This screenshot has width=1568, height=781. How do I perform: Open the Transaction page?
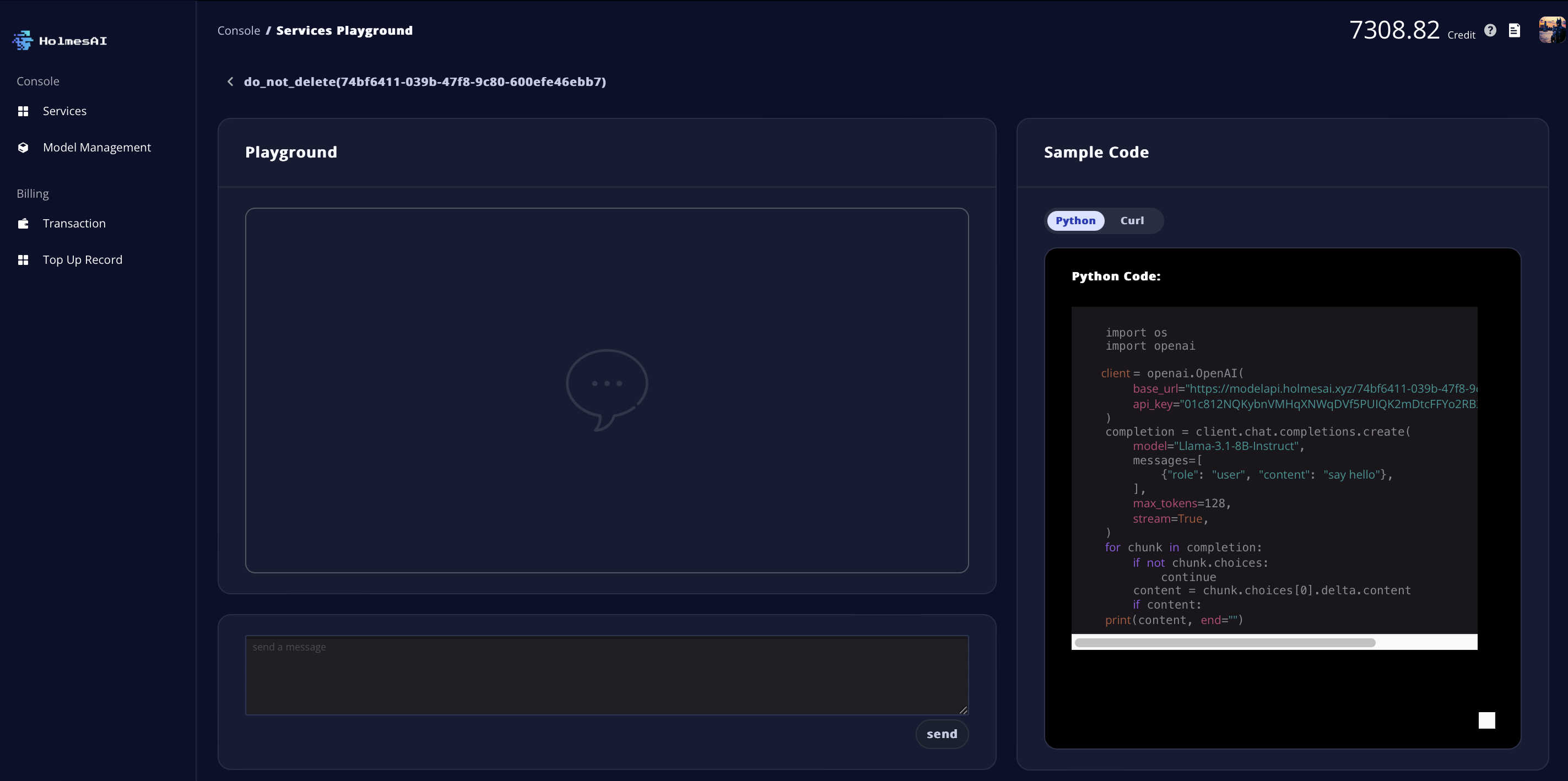(74, 224)
